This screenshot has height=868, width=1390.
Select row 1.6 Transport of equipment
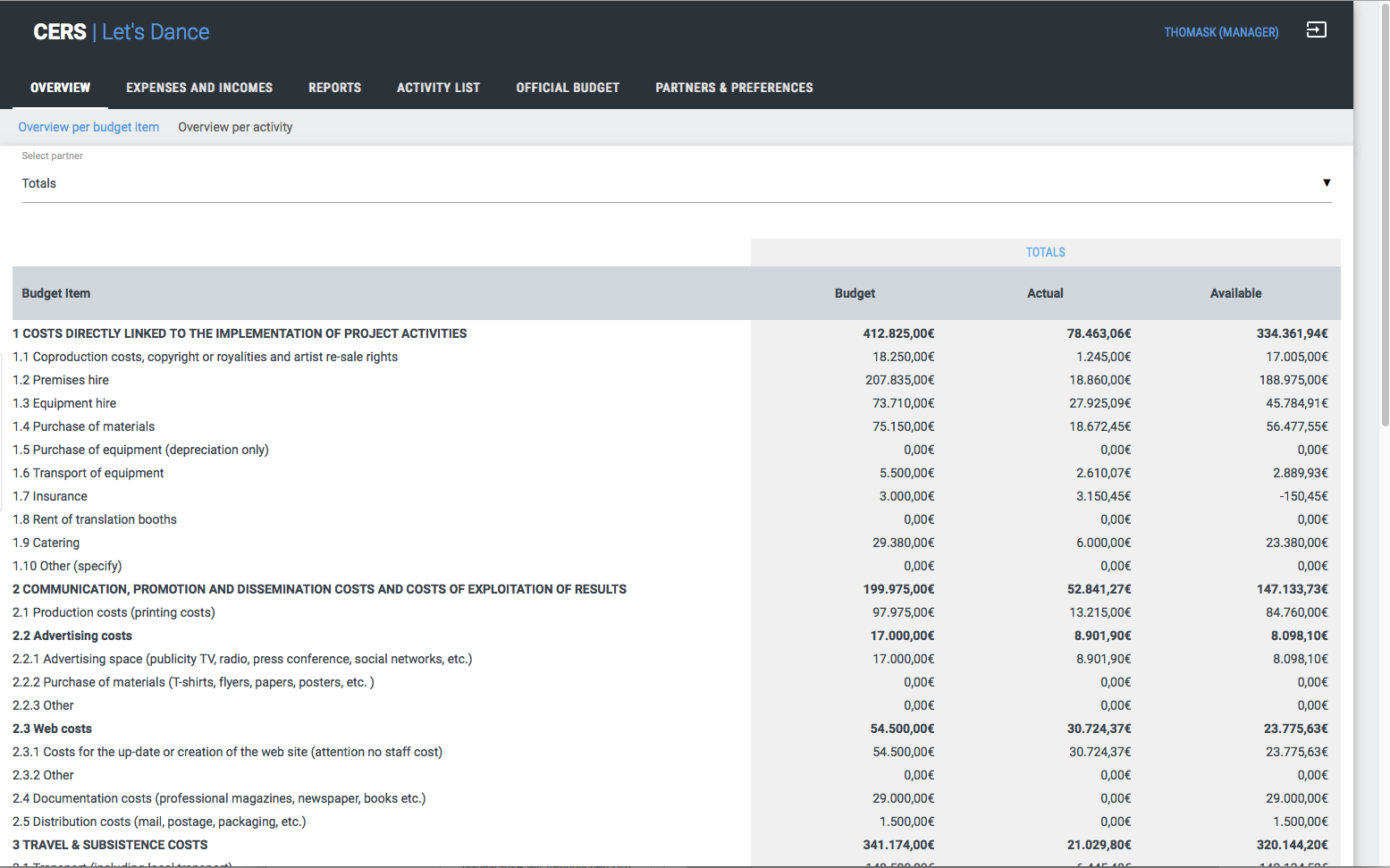click(677, 473)
